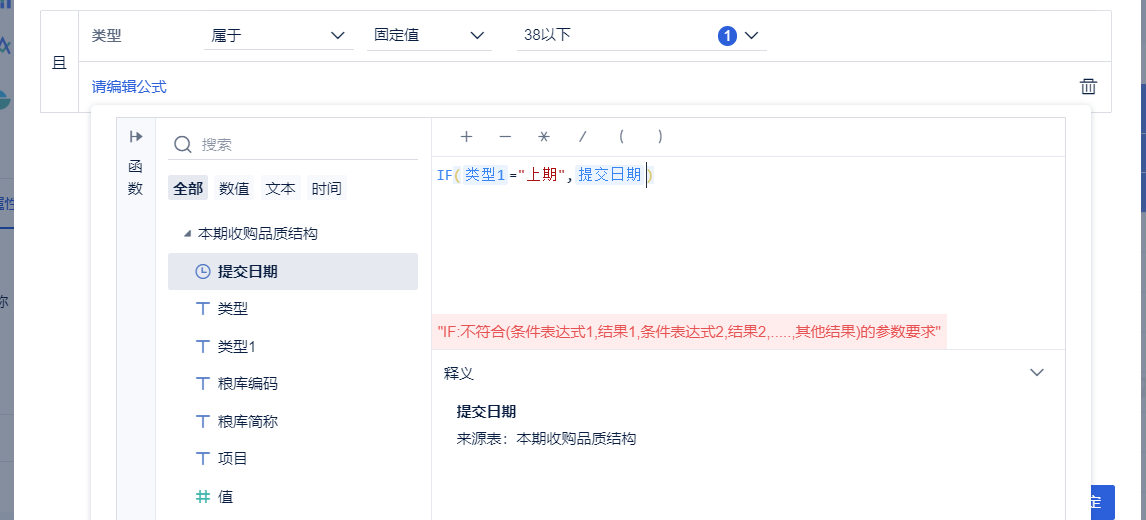Select the 值 numeric field
The width and height of the screenshot is (1146, 520).
point(293,497)
